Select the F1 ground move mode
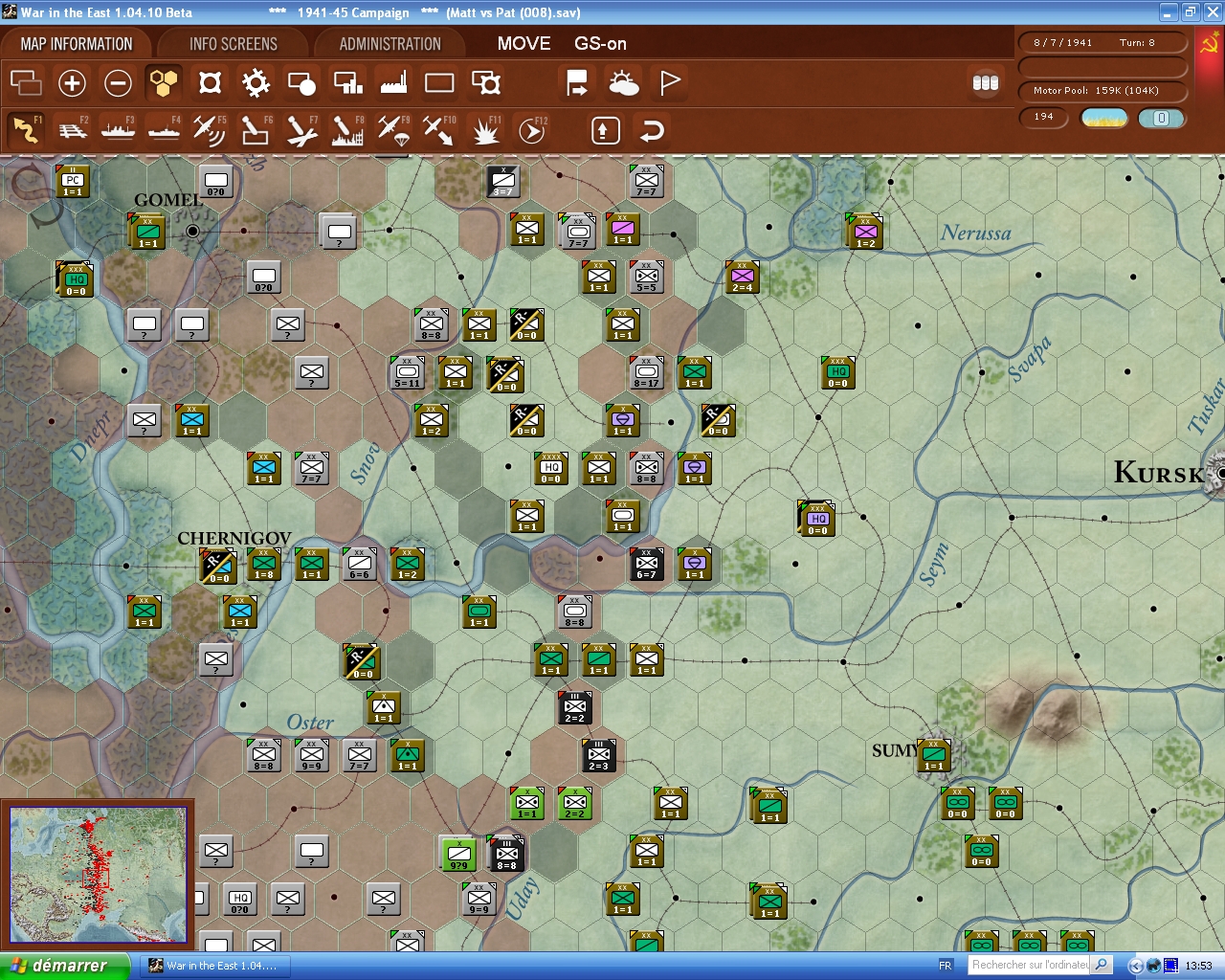1225x980 pixels. pyautogui.click(x=26, y=130)
